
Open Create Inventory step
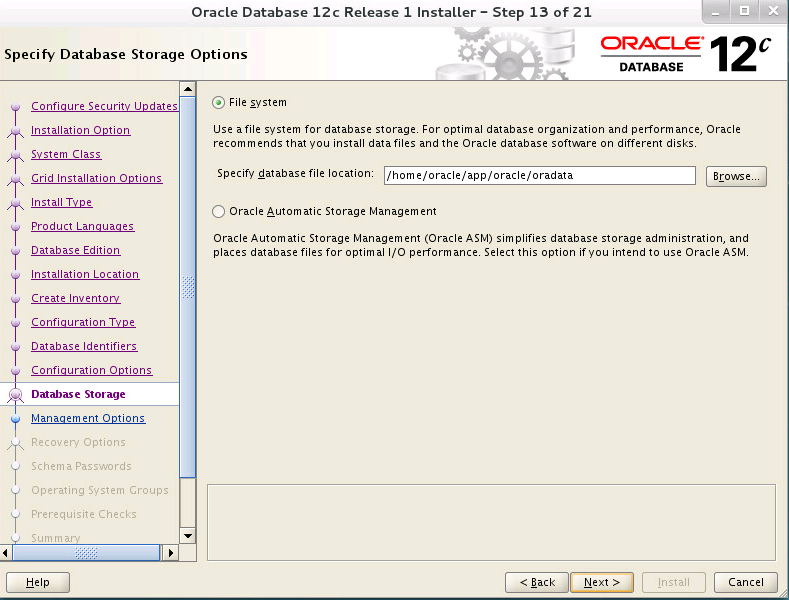pos(75,298)
